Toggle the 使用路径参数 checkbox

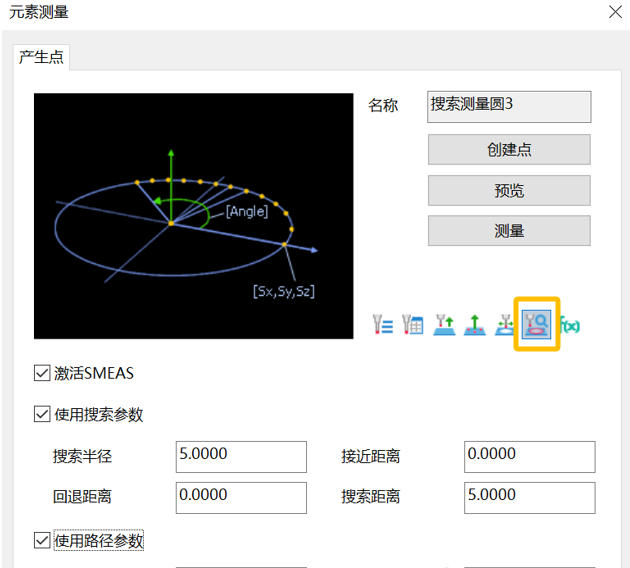coord(42,540)
